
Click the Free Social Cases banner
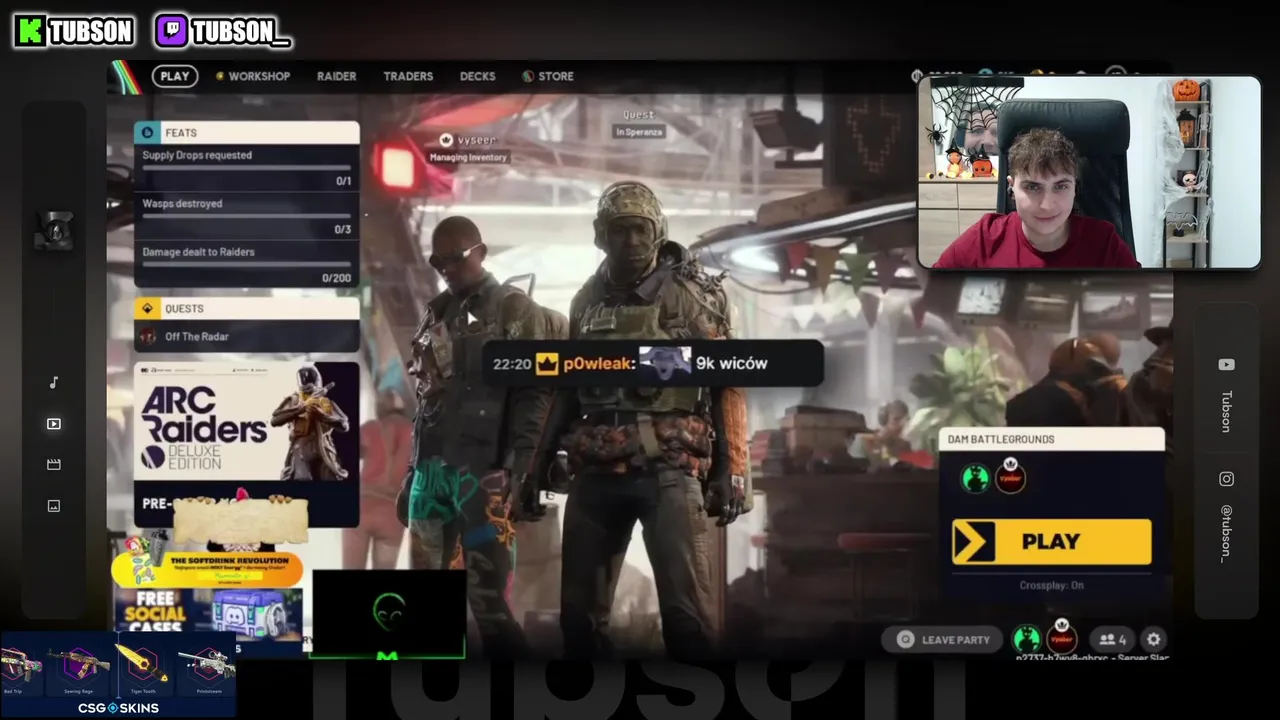(207, 612)
